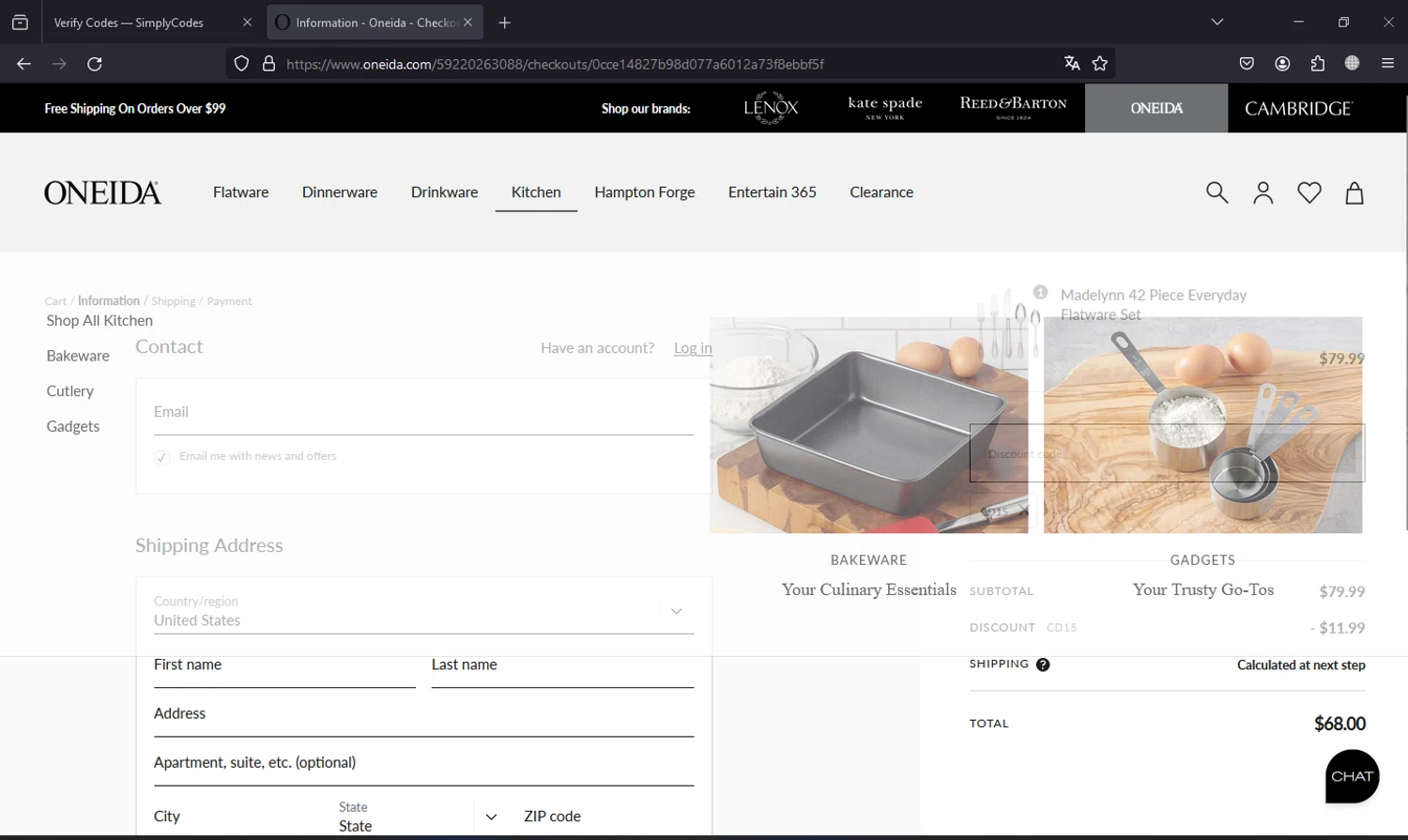Open the Firefox extensions puzzle icon
The image size is (1408, 840).
pos(1317,64)
